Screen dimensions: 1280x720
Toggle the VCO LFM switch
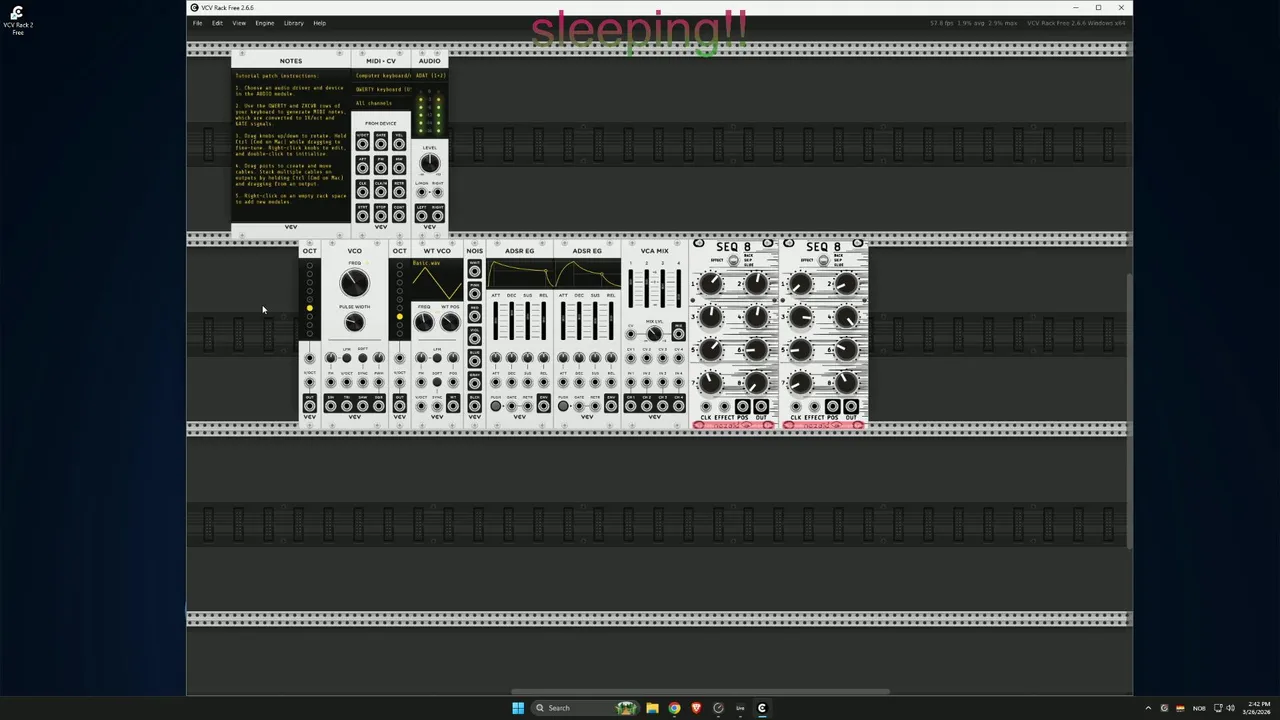click(x=347, y=358)
